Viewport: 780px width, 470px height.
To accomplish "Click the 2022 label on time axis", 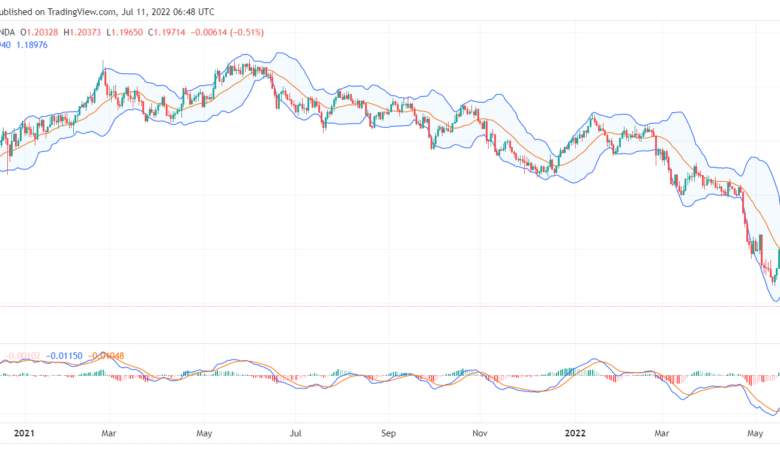I will pyautogui.click(x=575, y=433).
